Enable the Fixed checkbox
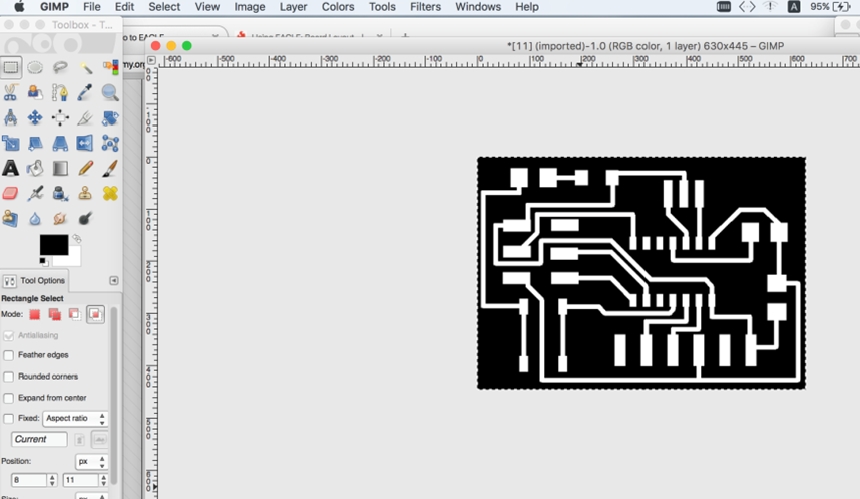The height and width of the screenshot is (499, 860). click(8, 419)
